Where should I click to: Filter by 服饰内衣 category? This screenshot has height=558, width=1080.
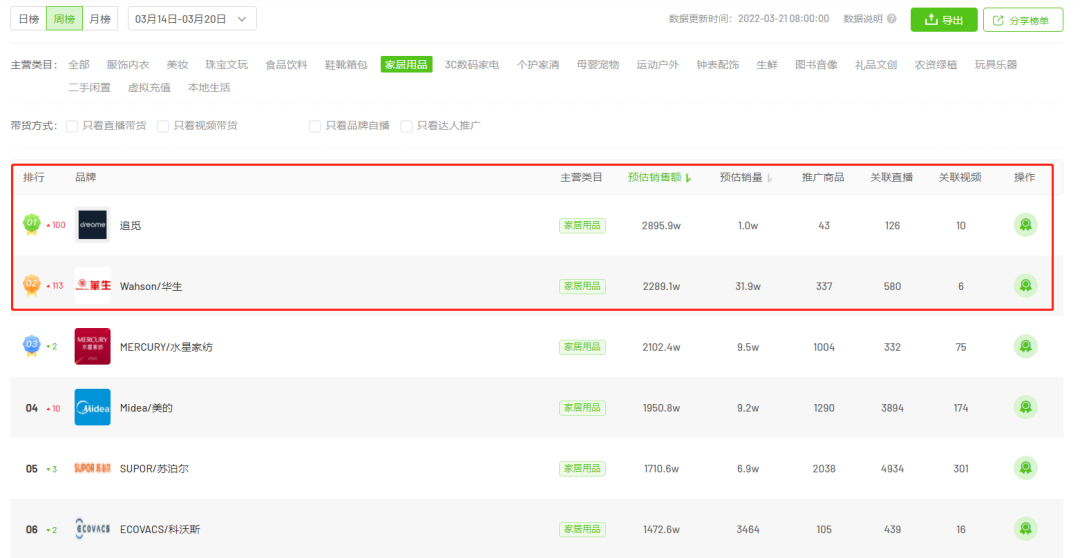click(127, 65)
